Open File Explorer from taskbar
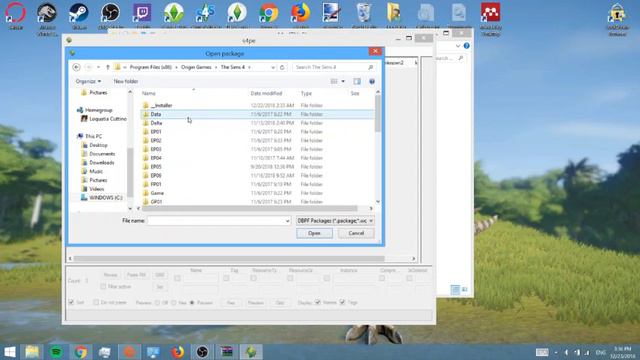Screen dimensions: 640x360 [32, 352]
